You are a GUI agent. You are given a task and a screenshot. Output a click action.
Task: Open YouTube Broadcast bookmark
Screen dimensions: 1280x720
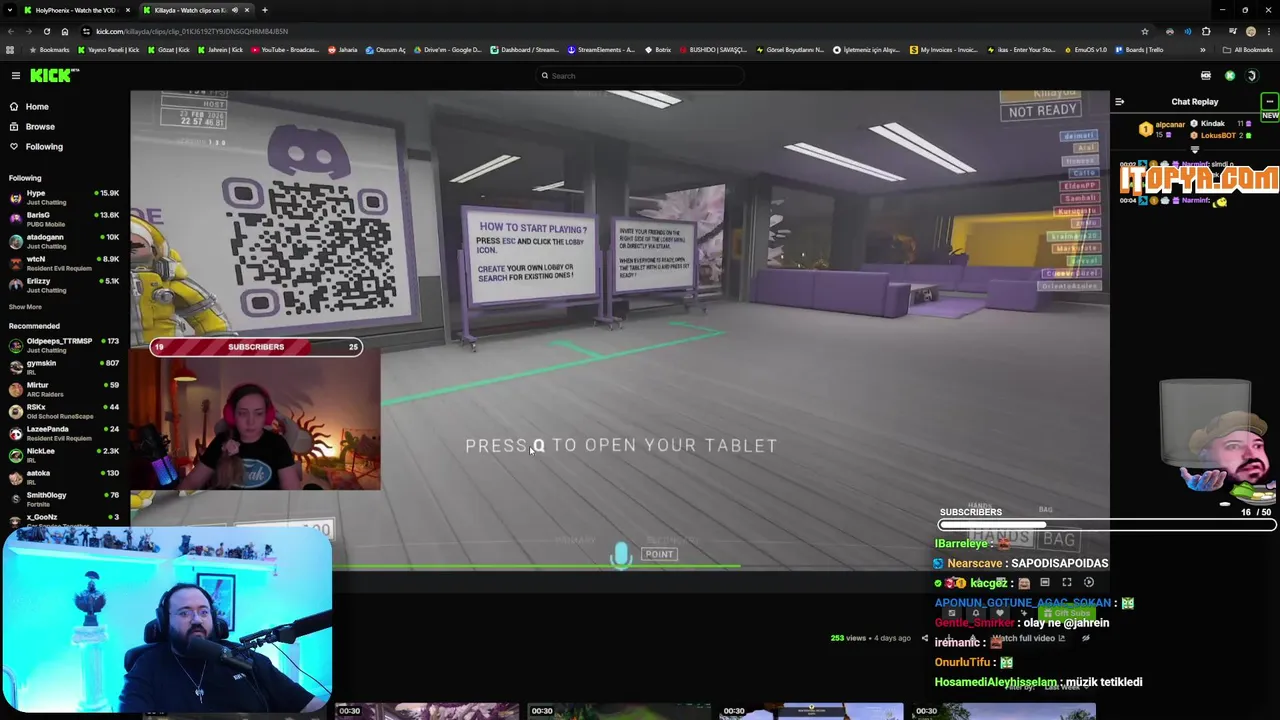tap(285, 50)
